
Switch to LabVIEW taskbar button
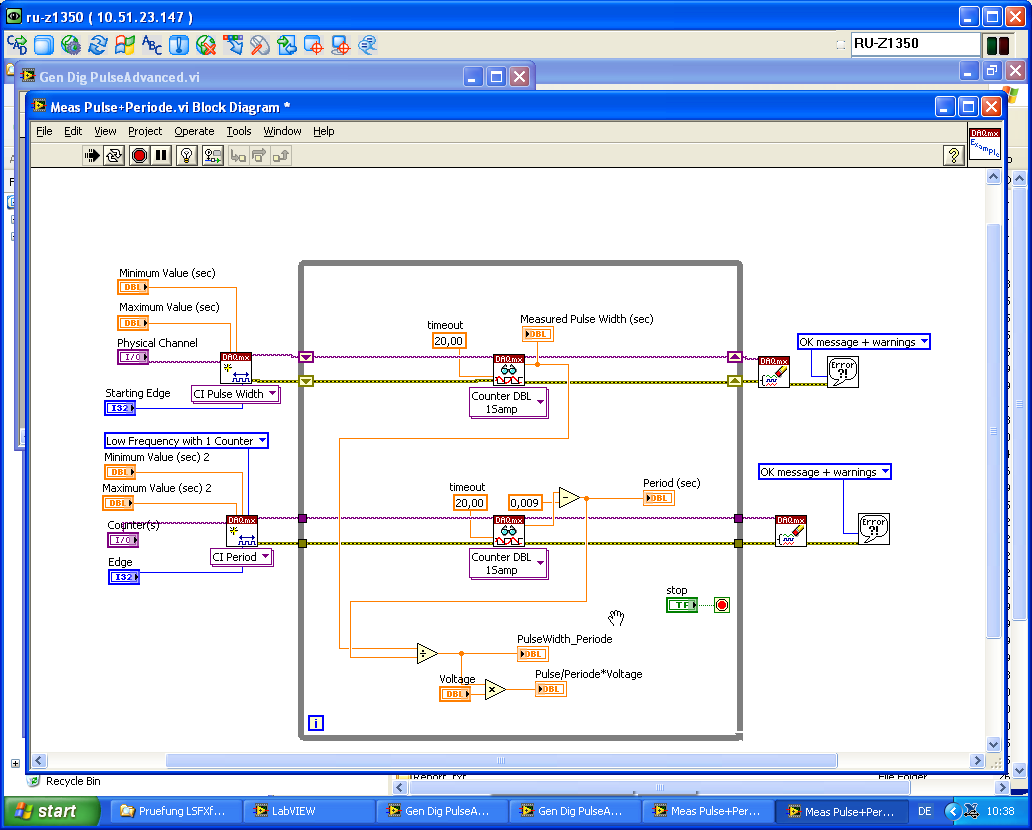309,811
